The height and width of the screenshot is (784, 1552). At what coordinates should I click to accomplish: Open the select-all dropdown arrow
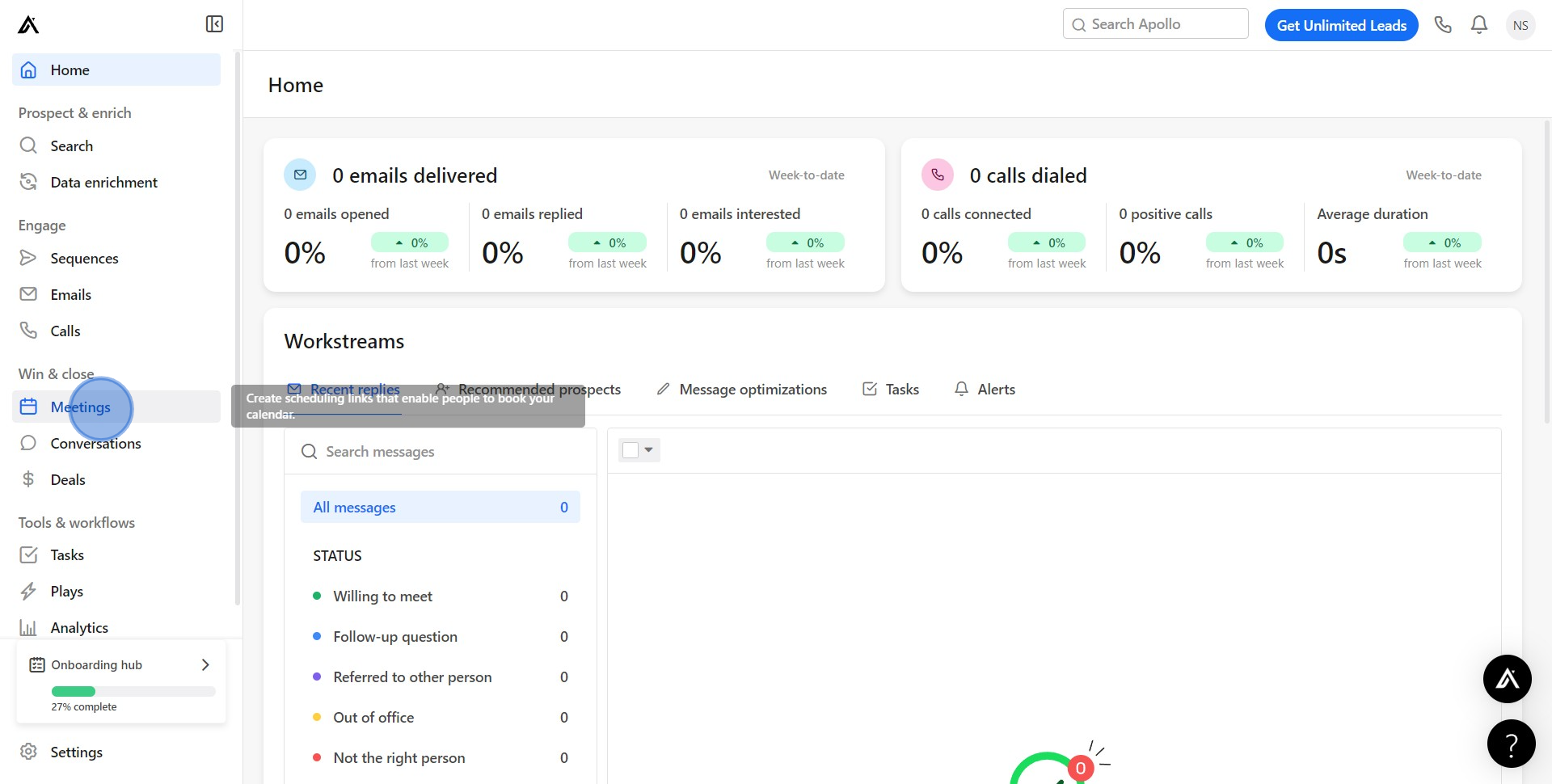[648, 449]
